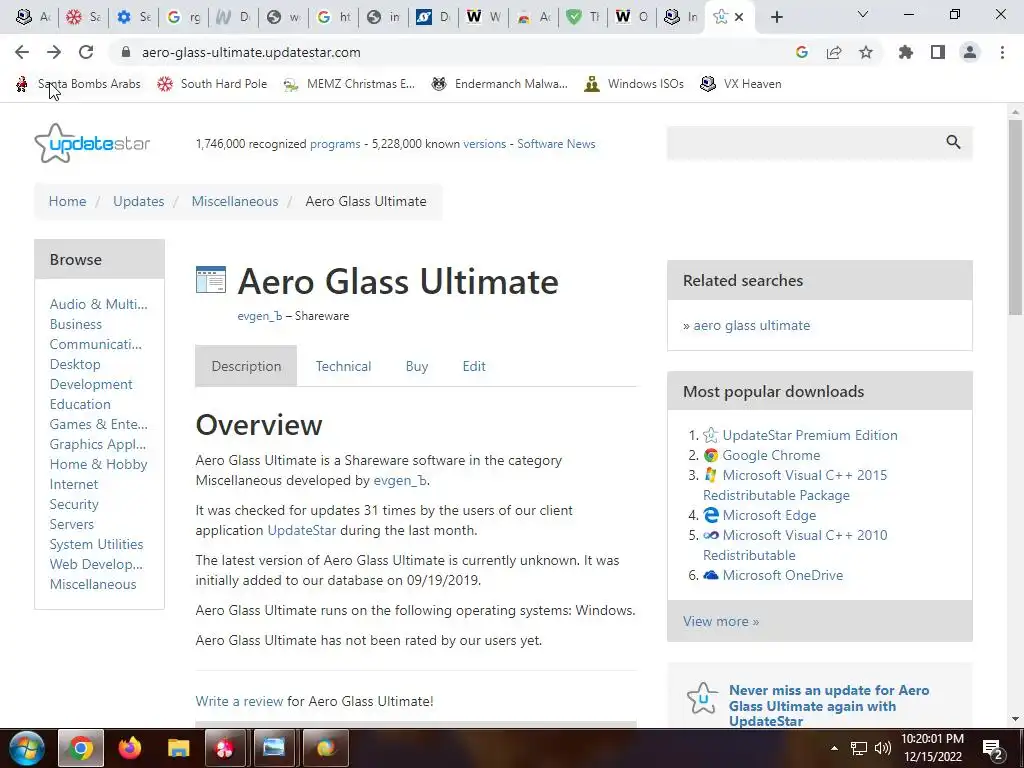Open the tab search dropdown arrow
The height and width of the screenshot is (768, 1024).
(x=863, y=14)
